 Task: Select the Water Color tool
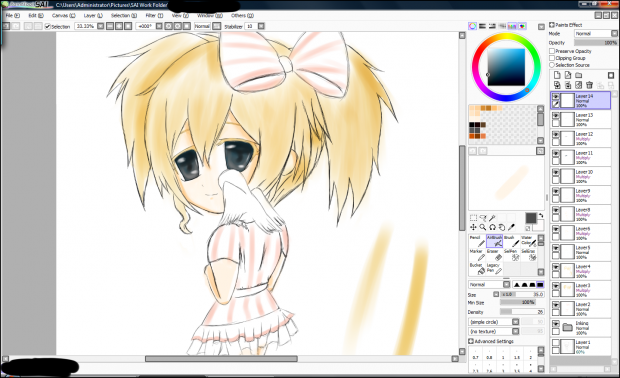528,241
